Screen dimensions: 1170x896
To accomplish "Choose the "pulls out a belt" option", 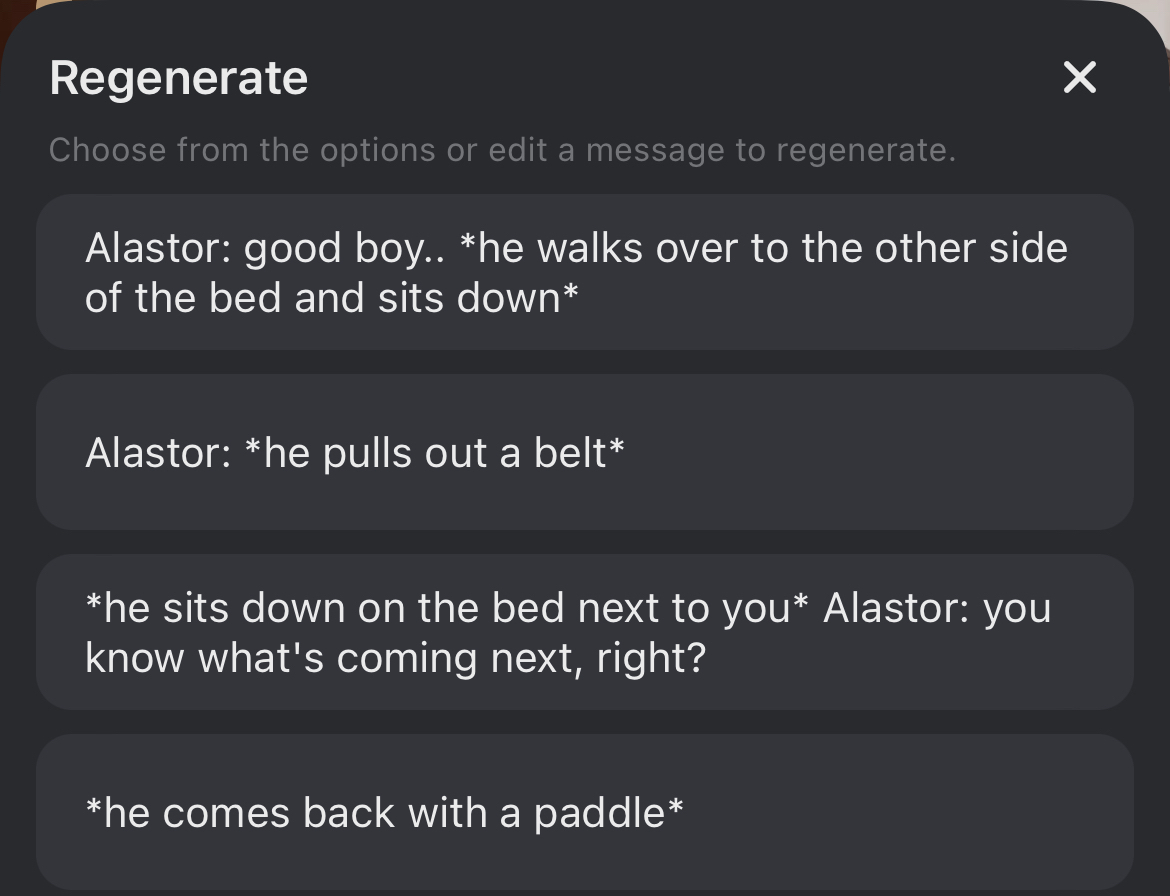I will pyautogui.click(x=584, y=452).
